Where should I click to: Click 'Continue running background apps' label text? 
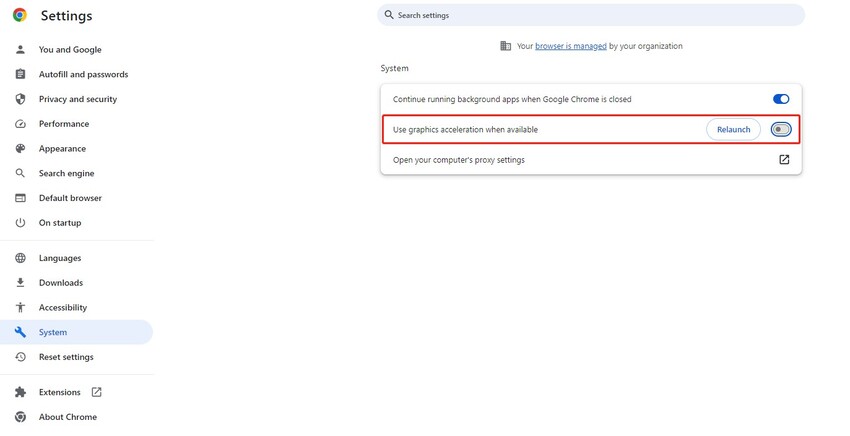512,99
